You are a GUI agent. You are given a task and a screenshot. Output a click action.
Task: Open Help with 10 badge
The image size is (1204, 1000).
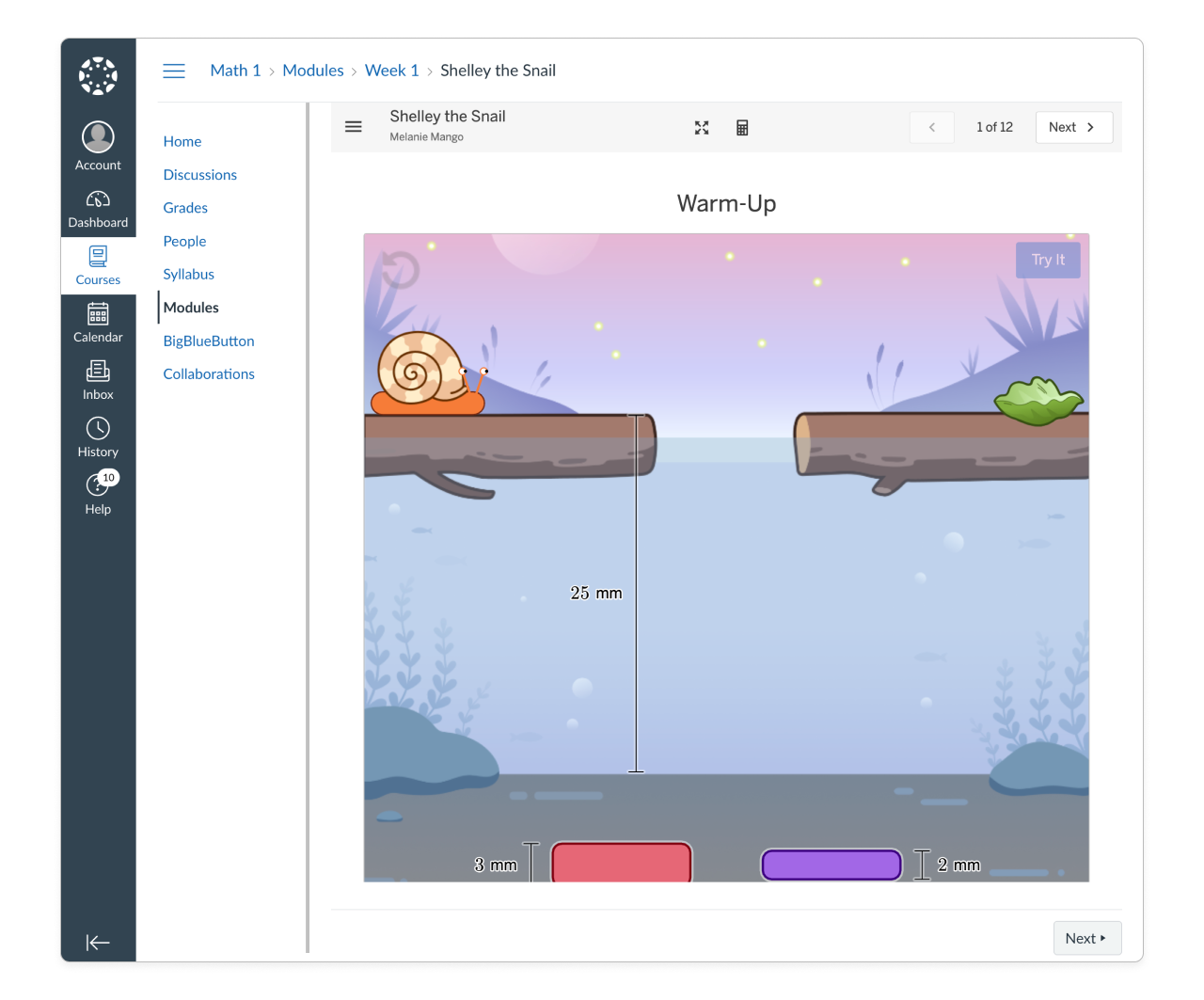pos(98,494)
